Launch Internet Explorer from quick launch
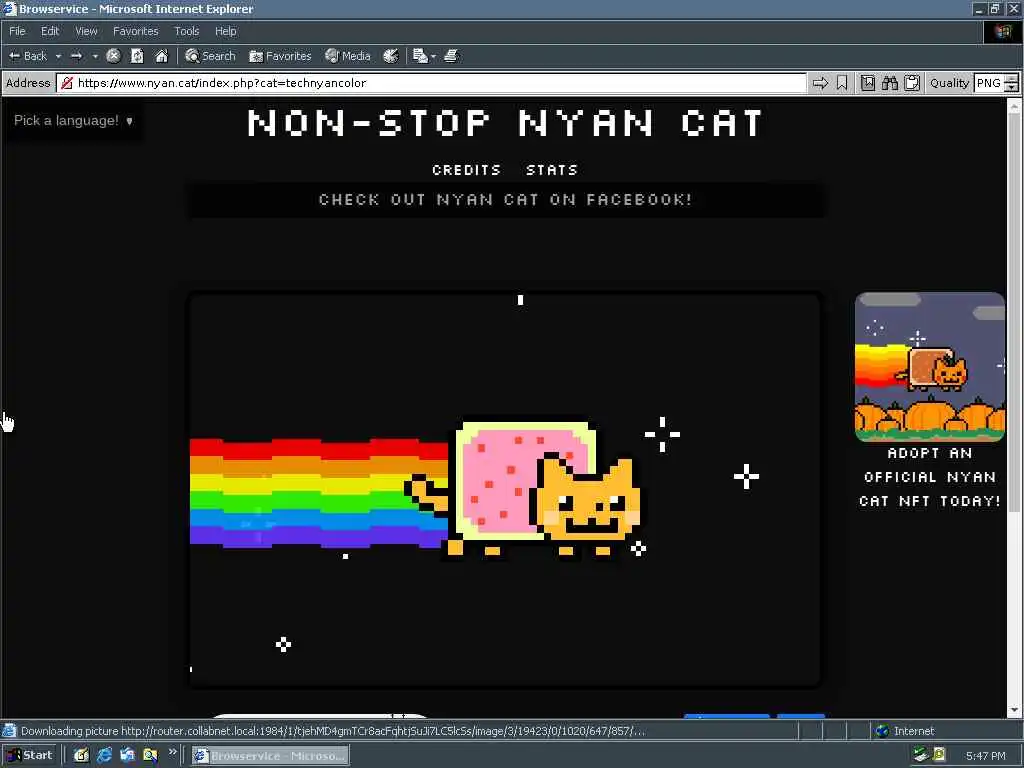Viewport: 1024px width, 768px height. (x=104, y=756)
